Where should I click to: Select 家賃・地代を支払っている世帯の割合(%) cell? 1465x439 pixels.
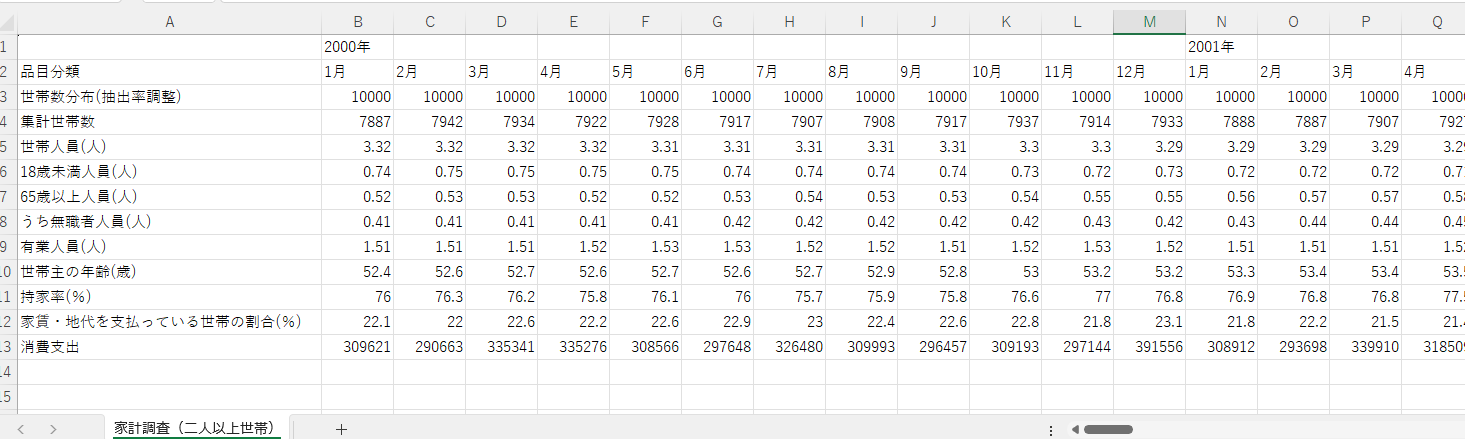[x=169, y=322]
